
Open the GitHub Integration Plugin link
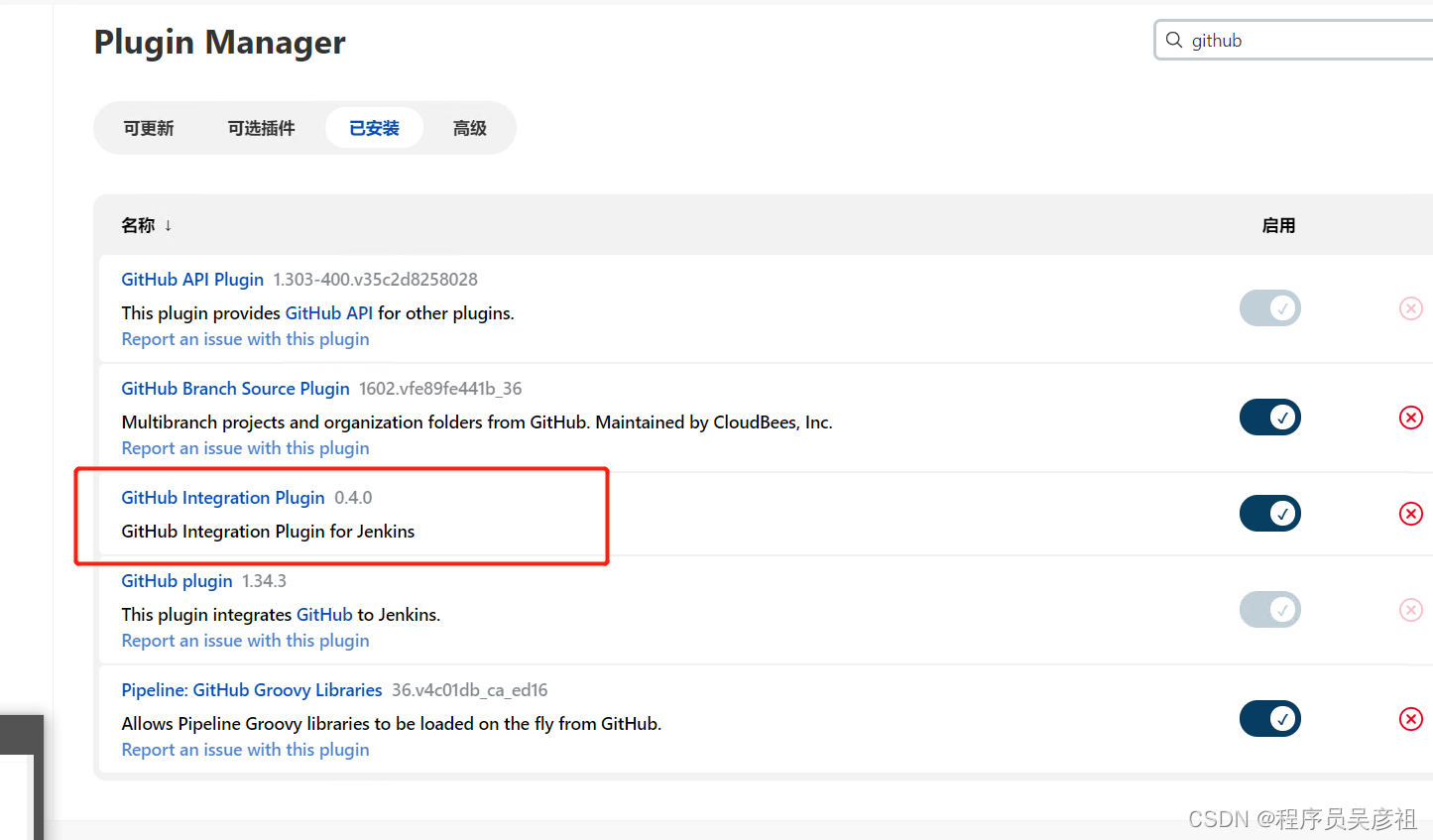click(223, 498)
